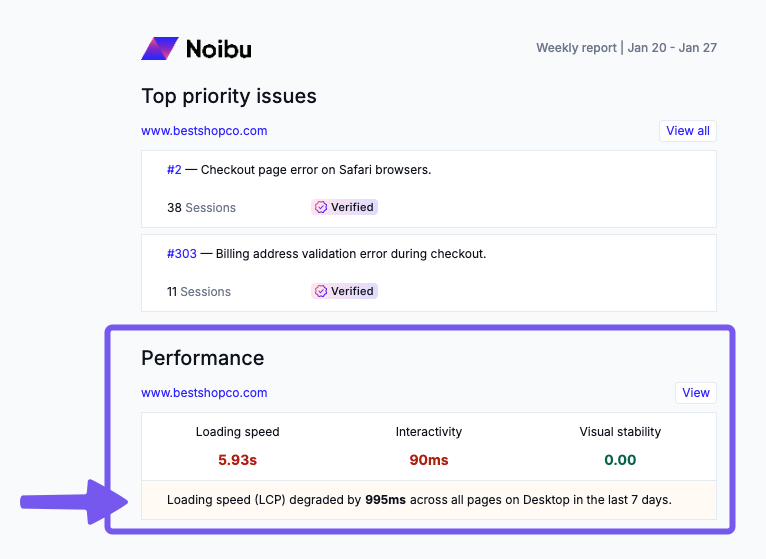Click the 11 Sessions count
Image resolution: width=766 pixels, height=559 pixels.
[198, 292]
